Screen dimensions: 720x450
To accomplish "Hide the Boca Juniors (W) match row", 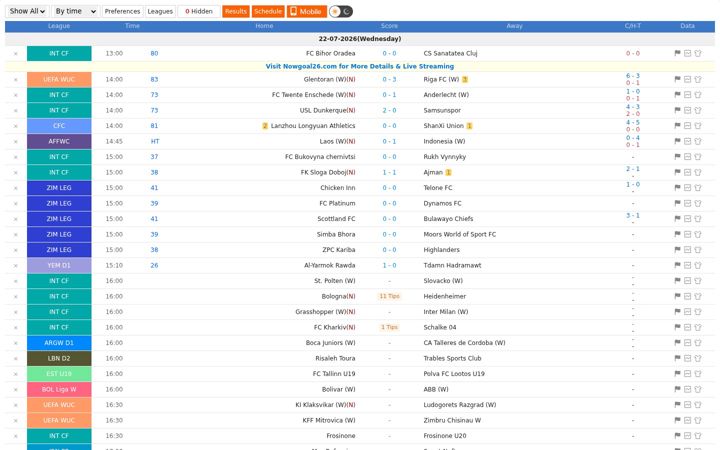I will [x=16, y=343].
